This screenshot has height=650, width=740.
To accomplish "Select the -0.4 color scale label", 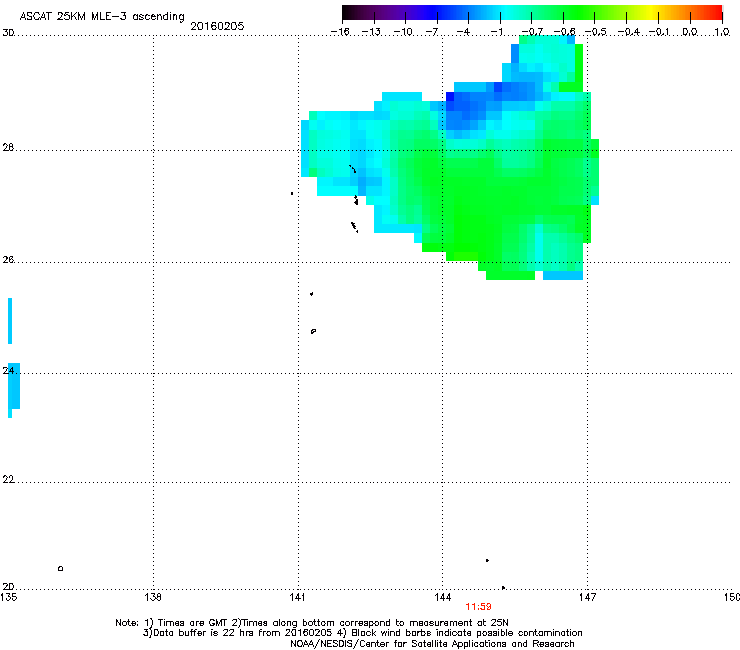I will (629, 32).
